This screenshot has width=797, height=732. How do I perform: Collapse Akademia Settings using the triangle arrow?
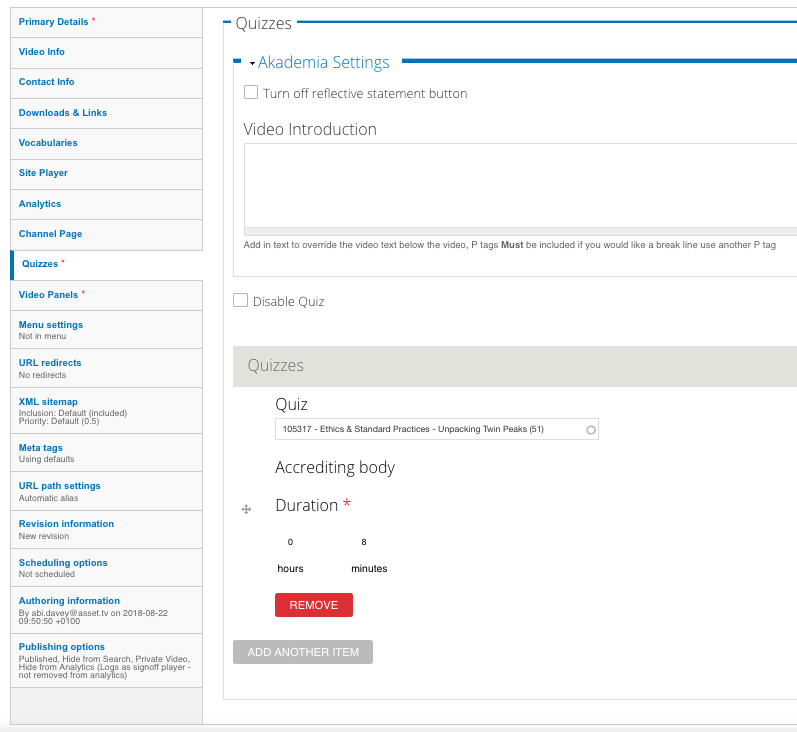[252, 64]
